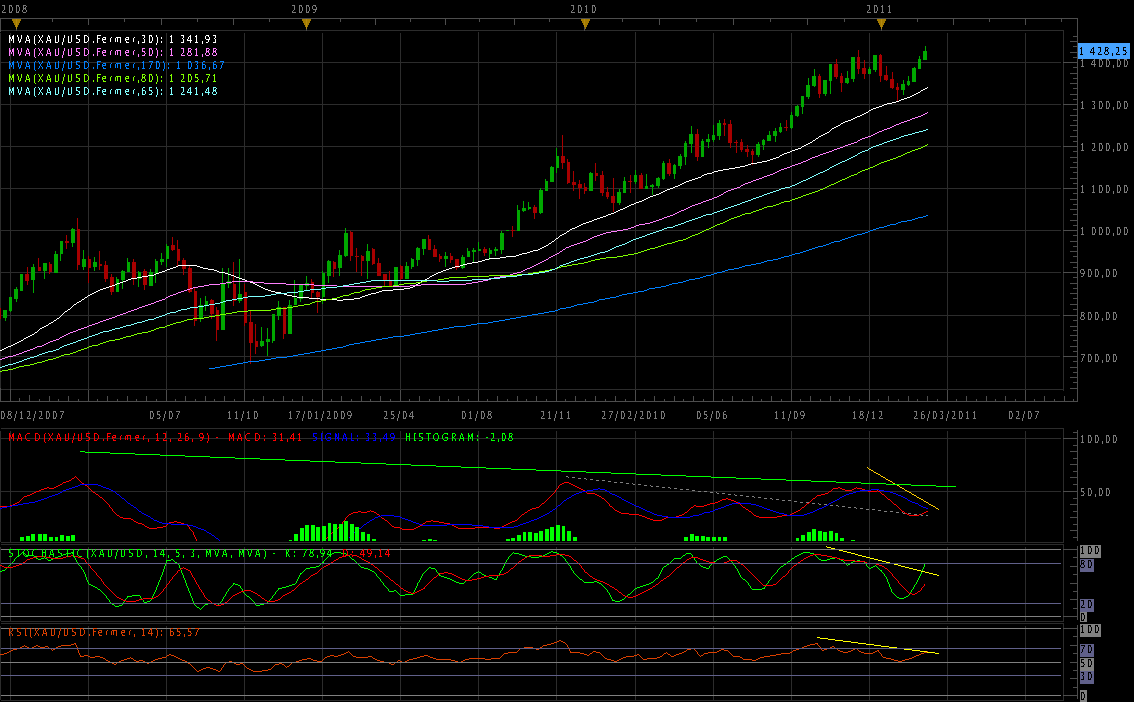Click the 80 level label on Stochastic scale
Image resolution: width=1134 pixels, height=702 pixels.
[x=1086, y=564]
